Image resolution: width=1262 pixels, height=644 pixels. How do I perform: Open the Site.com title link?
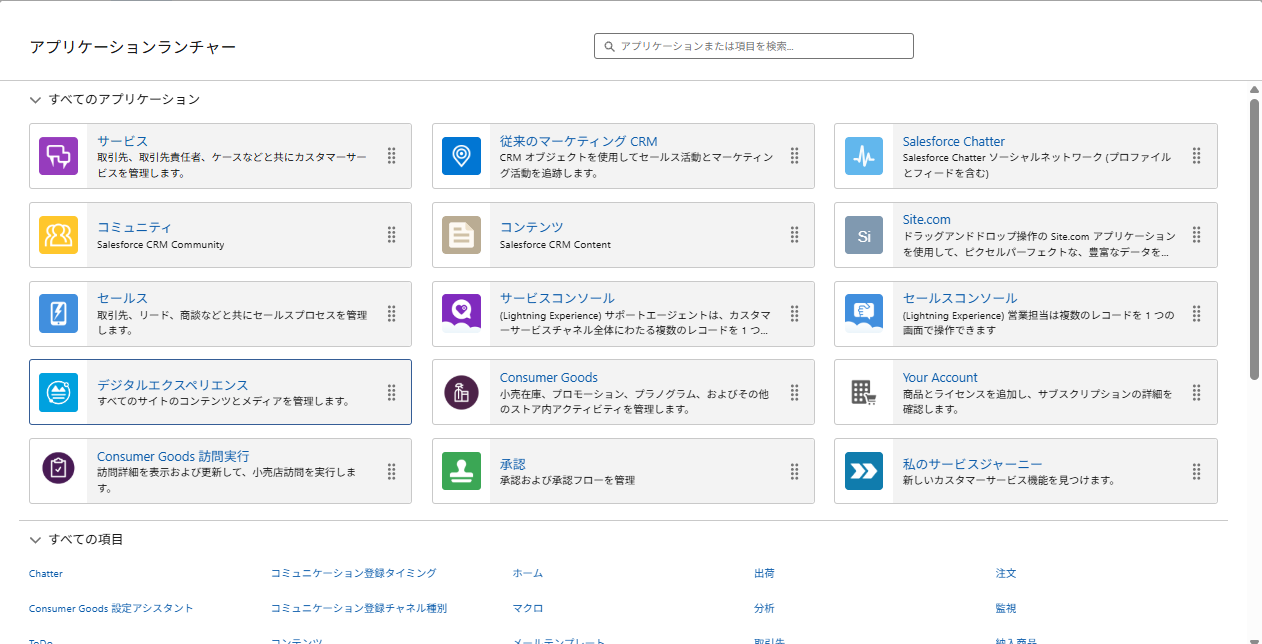(927, 219)
